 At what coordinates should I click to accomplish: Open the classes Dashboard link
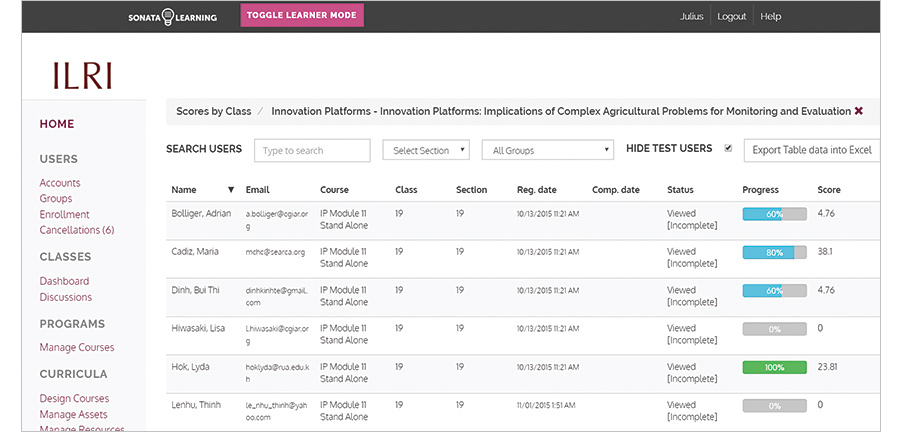(64, 281)
